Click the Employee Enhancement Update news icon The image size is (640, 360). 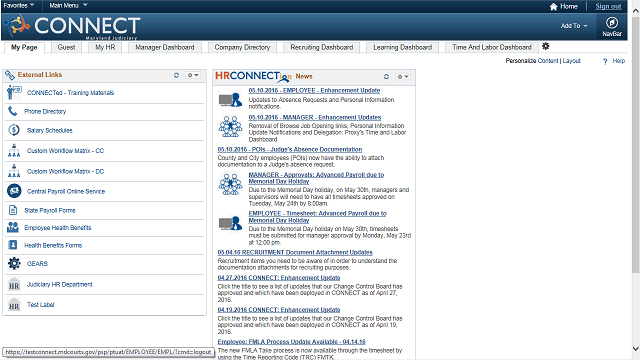point(230,99)
